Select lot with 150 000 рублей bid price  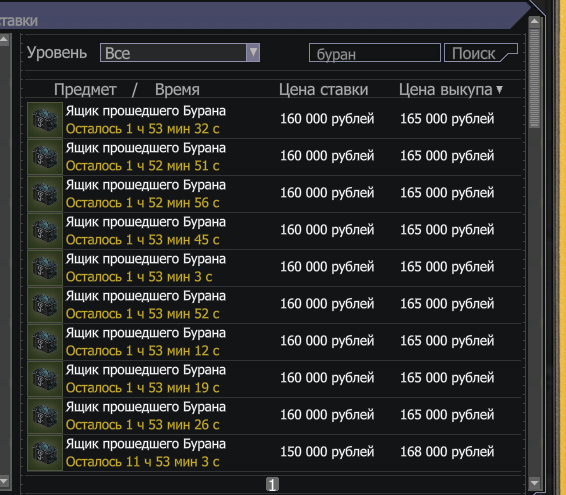tap(275, 453)
